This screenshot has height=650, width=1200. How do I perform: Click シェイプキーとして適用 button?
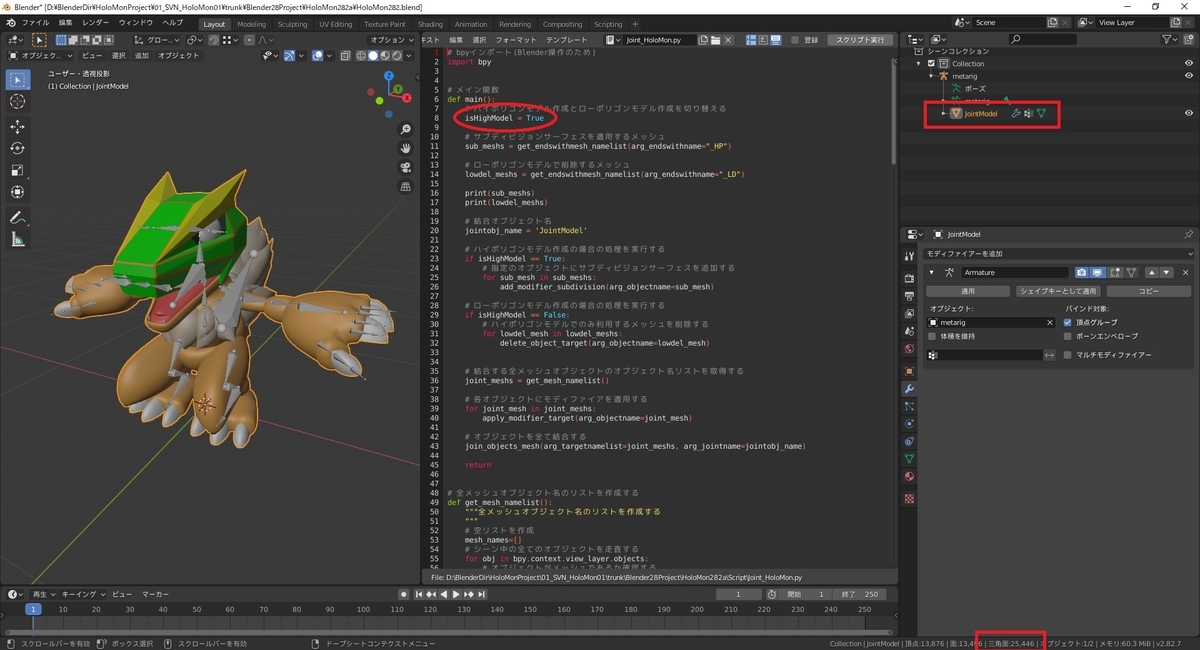coord(1057,291)
